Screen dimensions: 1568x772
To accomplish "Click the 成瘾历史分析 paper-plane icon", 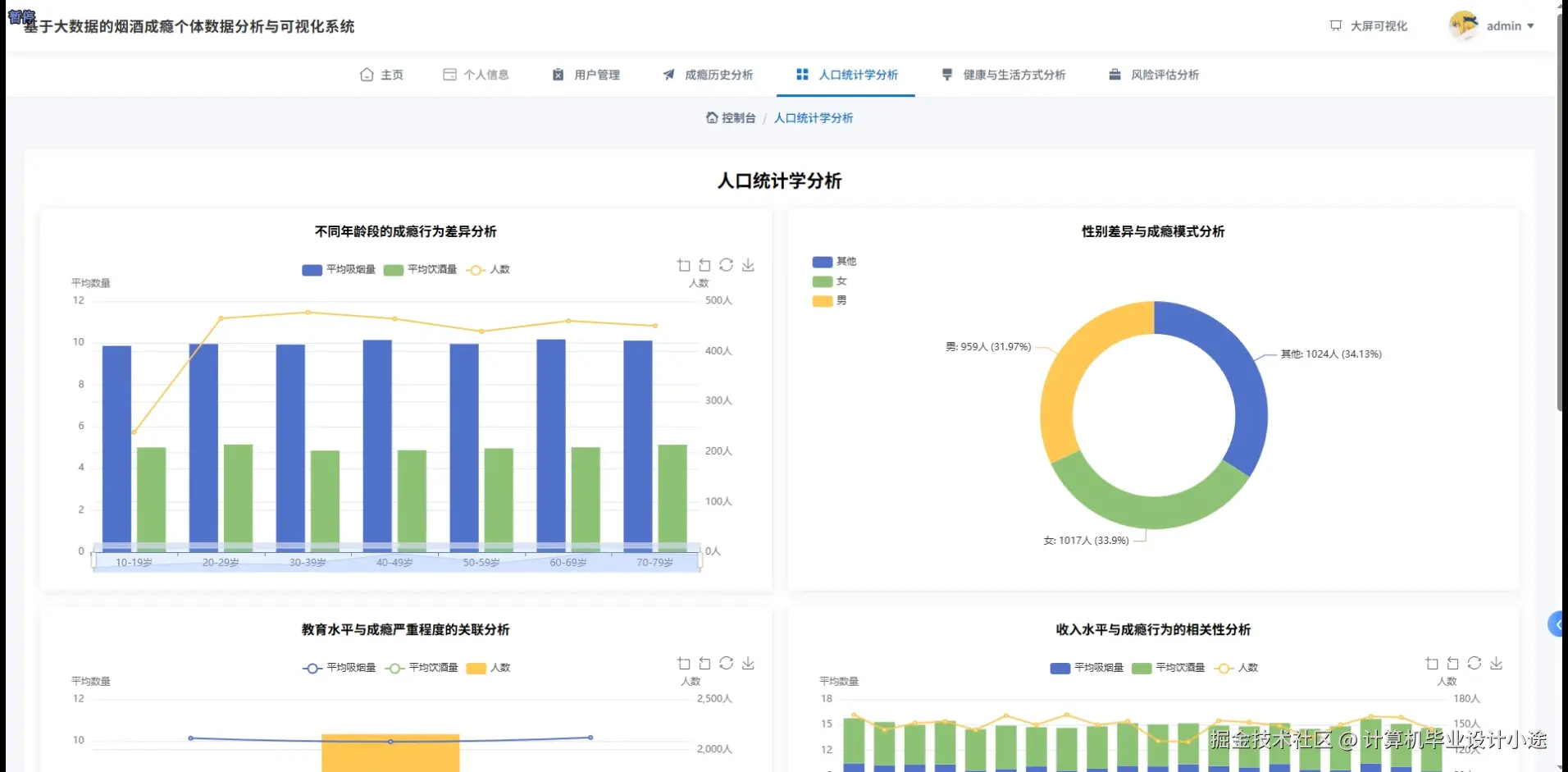I will (668, 75).
